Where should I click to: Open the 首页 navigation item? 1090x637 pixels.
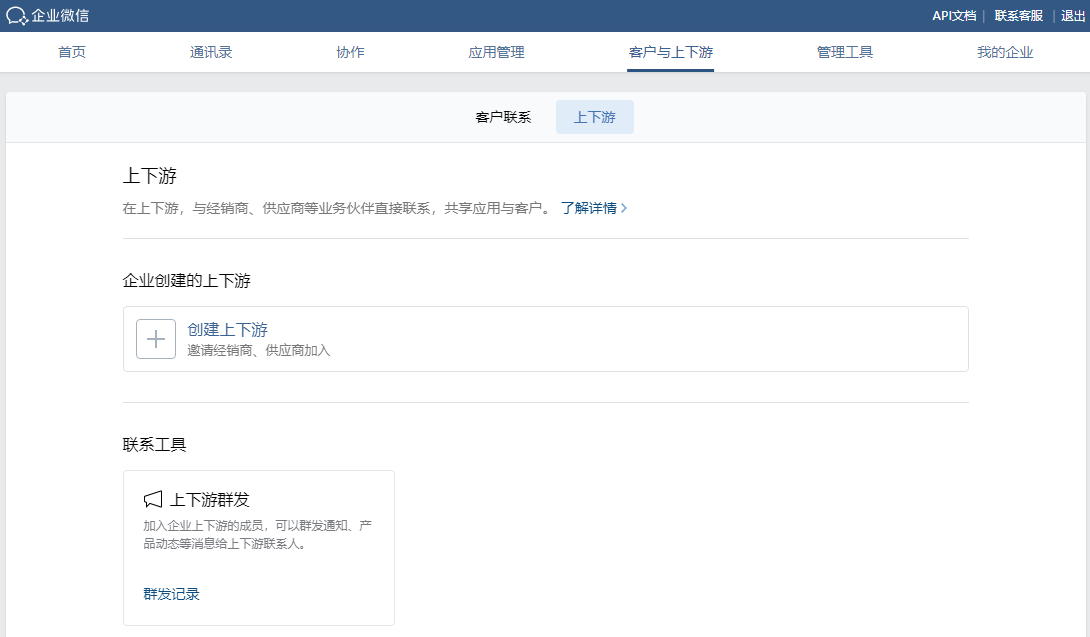click(x=71, y=52)
